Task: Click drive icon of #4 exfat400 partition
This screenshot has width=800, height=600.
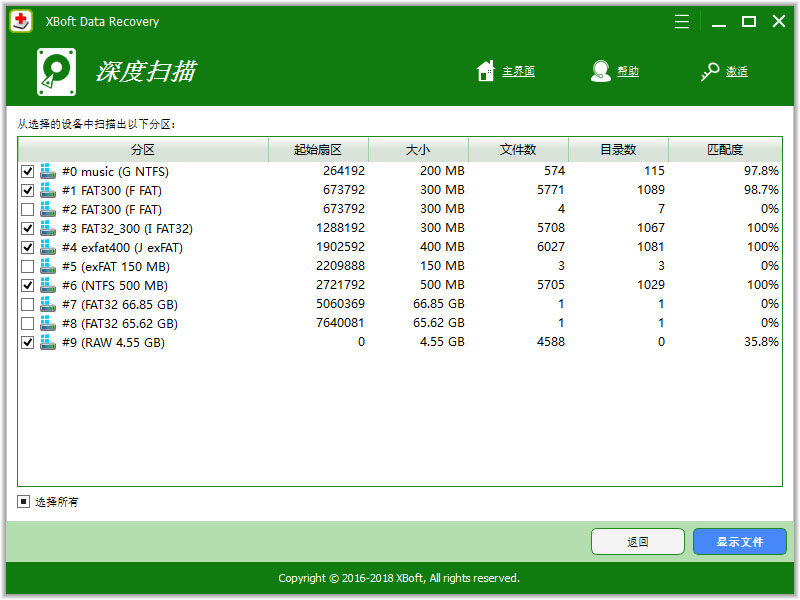Action: click(x=47, y=247)
